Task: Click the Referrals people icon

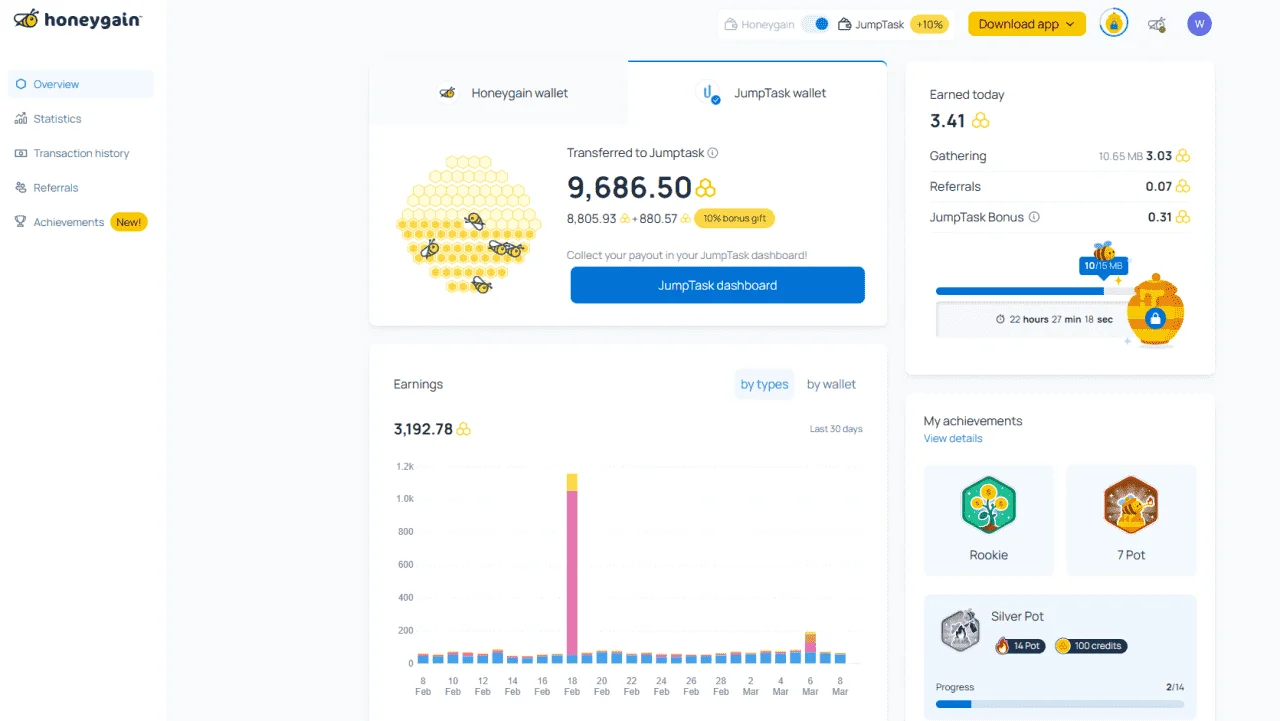Action: coord(21,188)
